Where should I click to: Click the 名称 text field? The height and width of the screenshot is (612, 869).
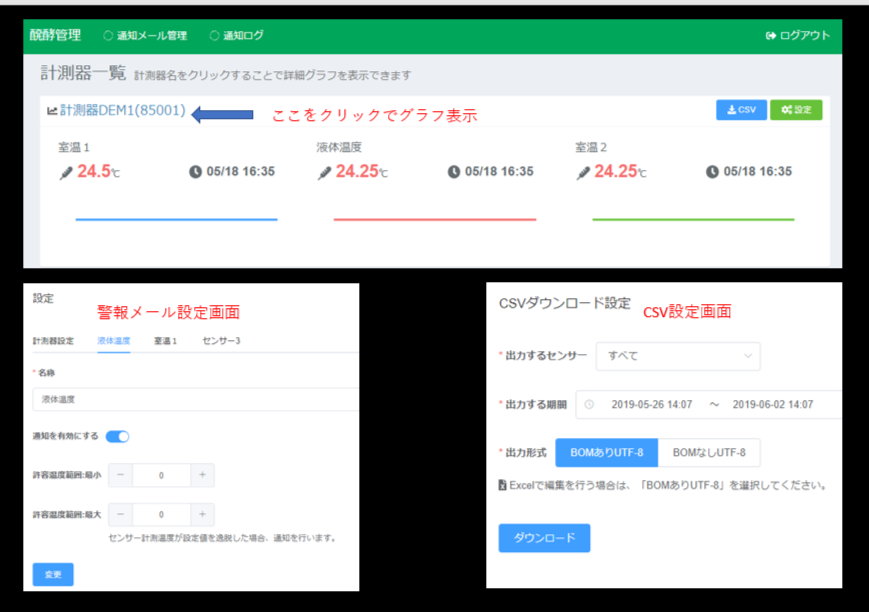[x=195, y=399]
